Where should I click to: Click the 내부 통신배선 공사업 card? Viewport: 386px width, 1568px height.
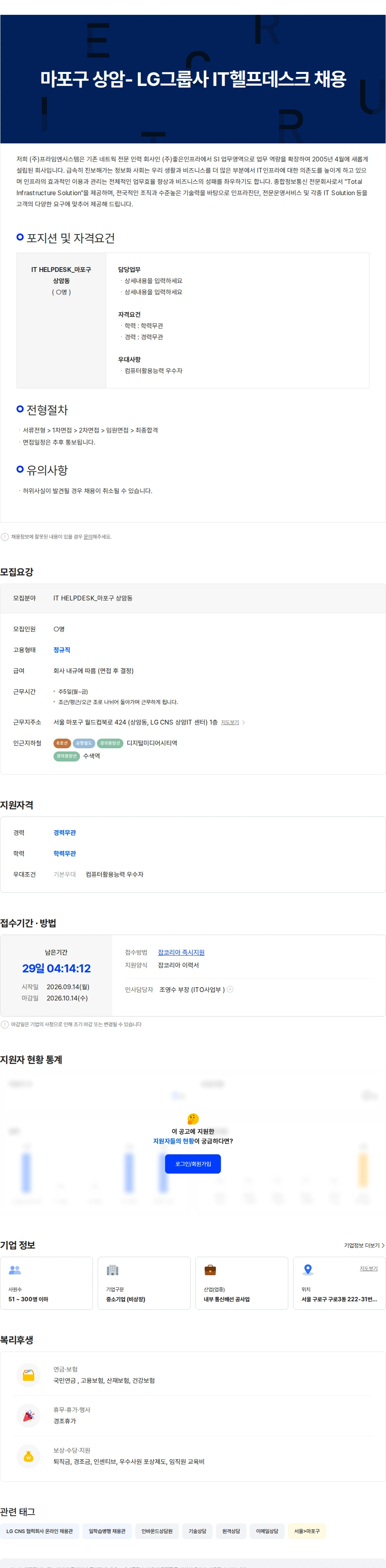click(242, 1283)
